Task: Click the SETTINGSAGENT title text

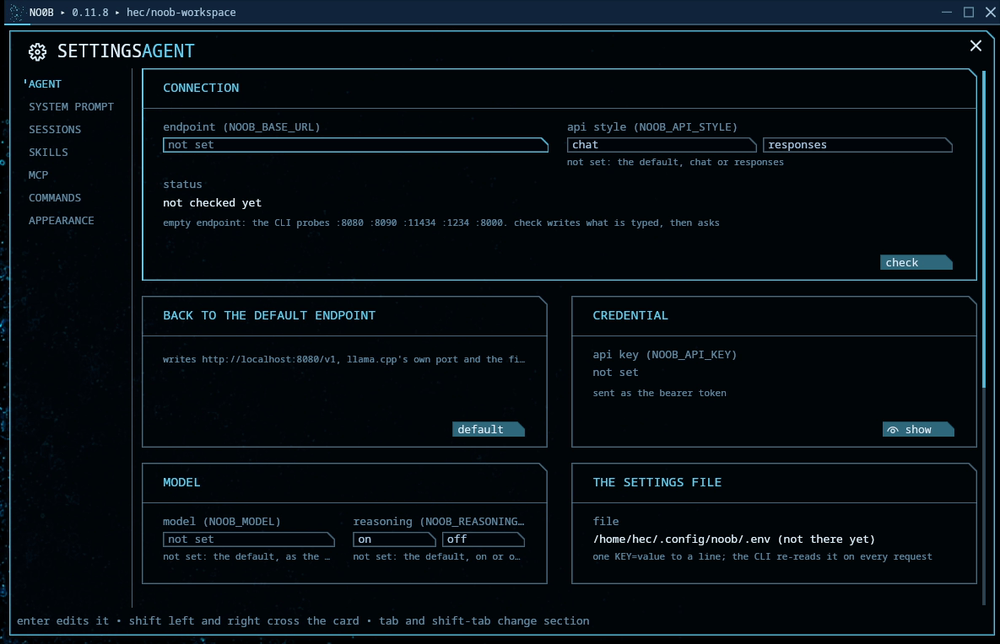Action: pyautogui.click(x=126, y=51)
